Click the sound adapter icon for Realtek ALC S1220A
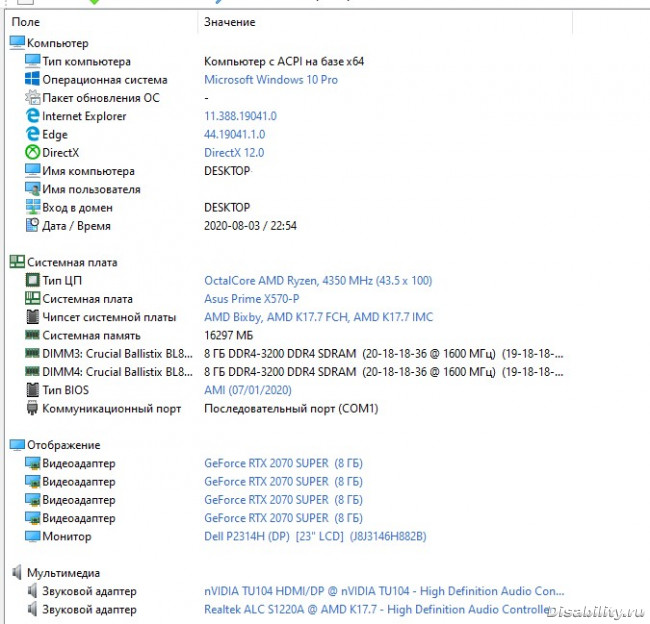Screen dimensions: 650x624 (x=32, y=609)
